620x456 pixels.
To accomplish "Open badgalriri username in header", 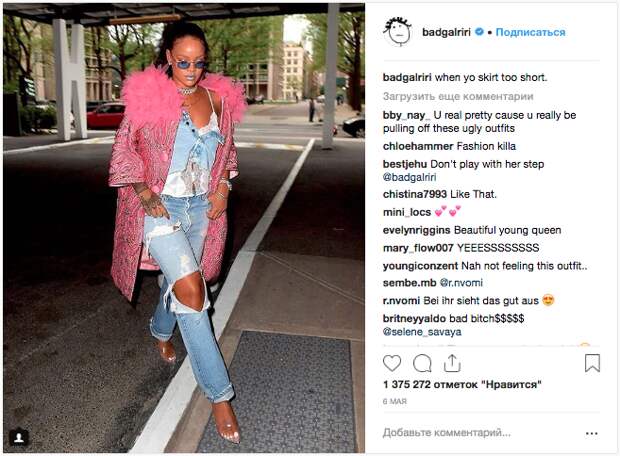I will click(x=446, y=32).
